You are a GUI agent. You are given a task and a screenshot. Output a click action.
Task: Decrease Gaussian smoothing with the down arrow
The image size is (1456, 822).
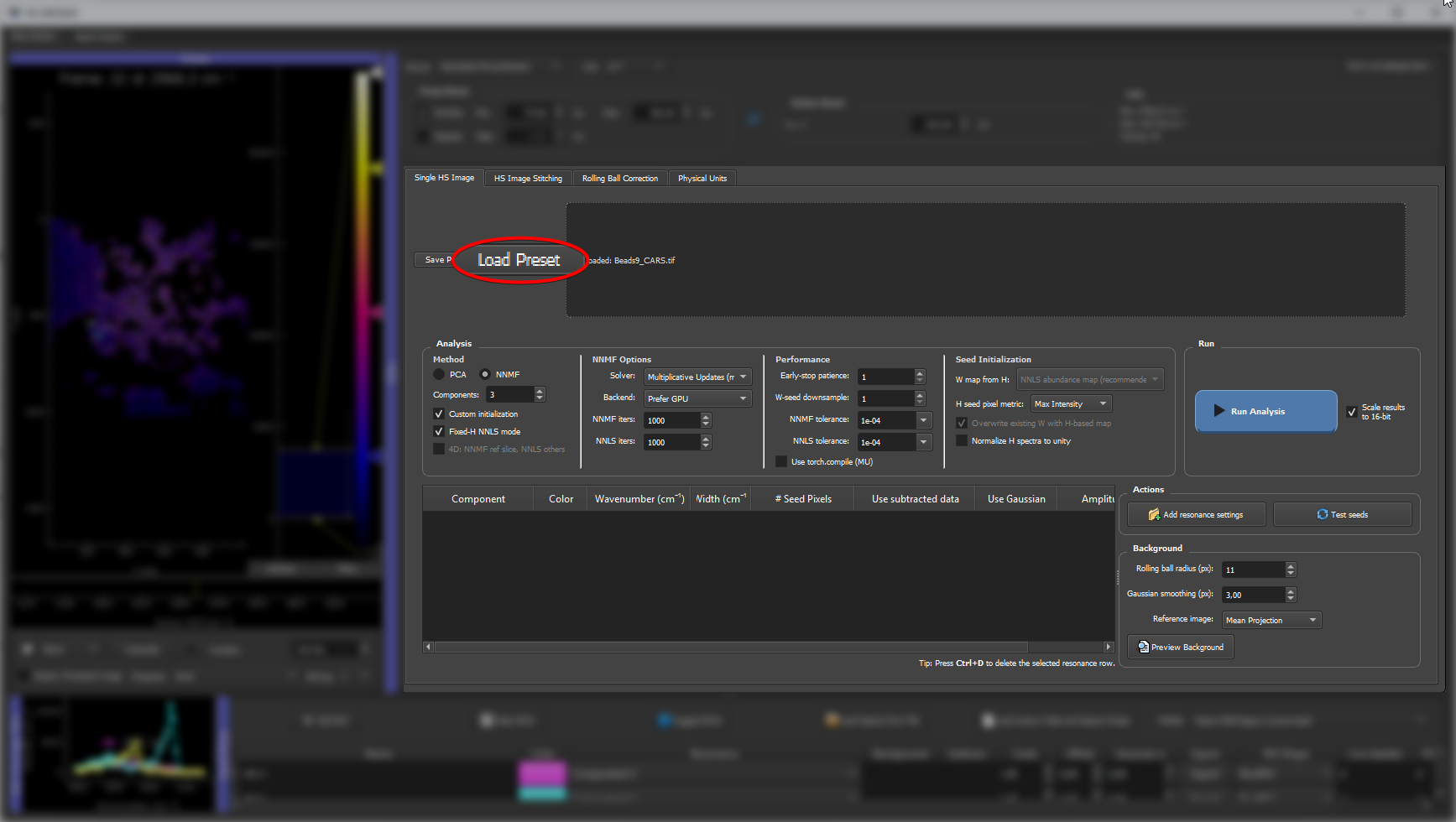click(x=1291, y=599)
